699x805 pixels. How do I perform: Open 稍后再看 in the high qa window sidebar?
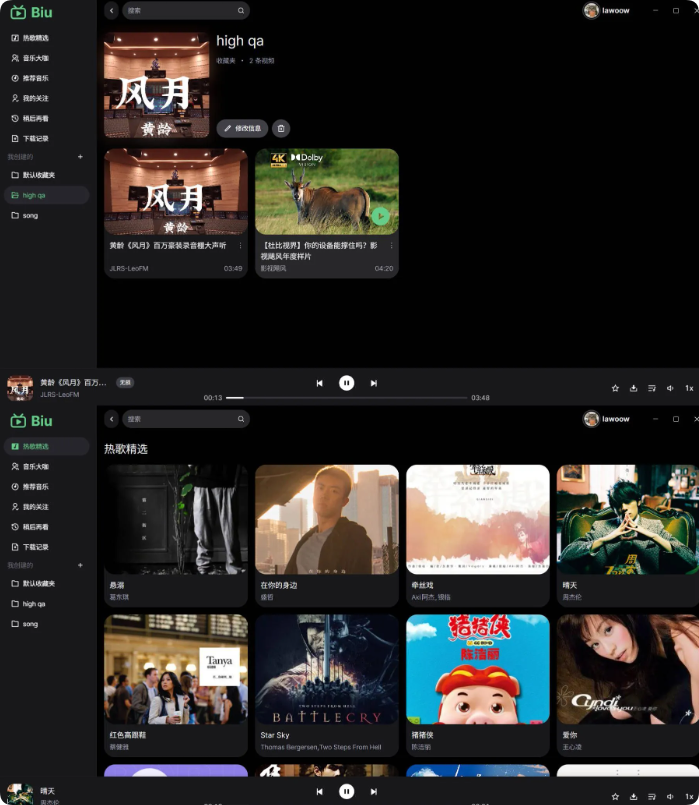[x=31, y=118]
